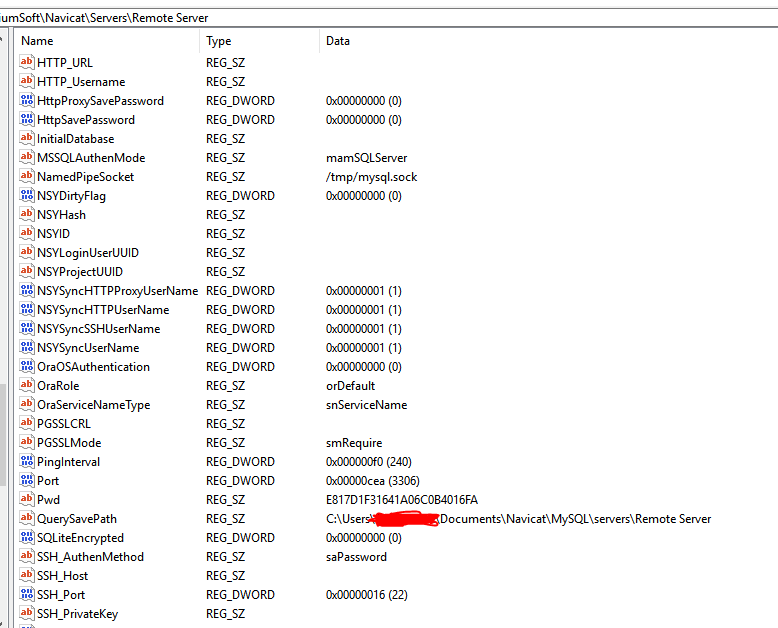Screen dimensions: 778x628
Task: Click the DWORD icon beside NSYDirtyFlag
Action: tap(27, 195)
